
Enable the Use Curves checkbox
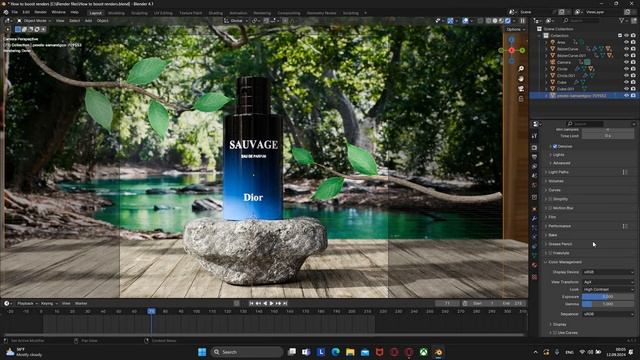pyautogui.click(x=555, y=333)
